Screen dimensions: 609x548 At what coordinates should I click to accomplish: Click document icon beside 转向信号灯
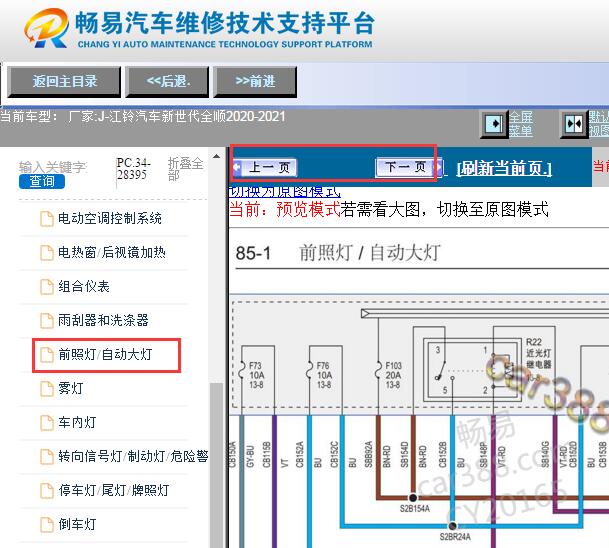click(x=47, y=457)
